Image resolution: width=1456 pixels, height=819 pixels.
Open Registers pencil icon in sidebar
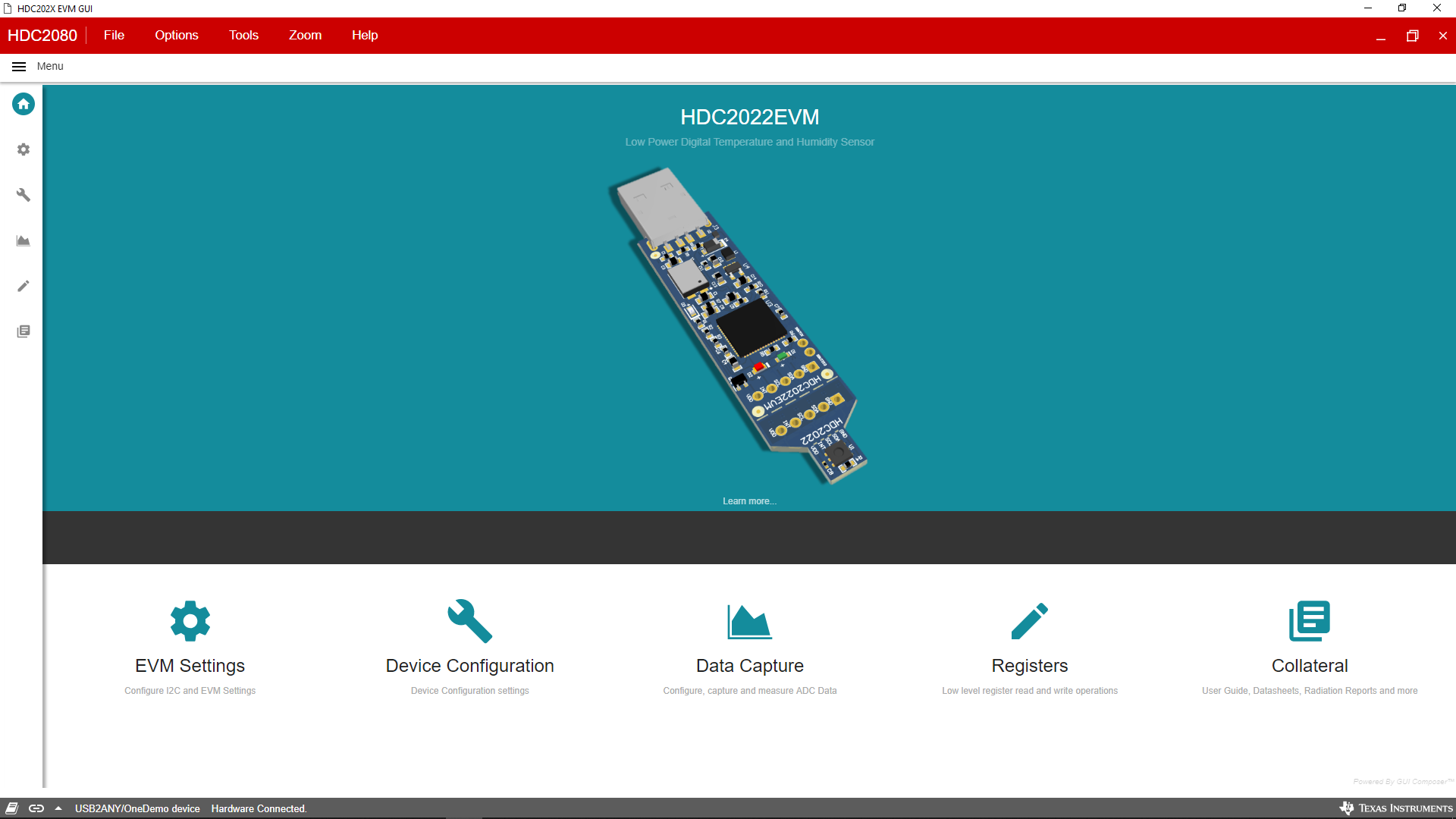(24, 286)
